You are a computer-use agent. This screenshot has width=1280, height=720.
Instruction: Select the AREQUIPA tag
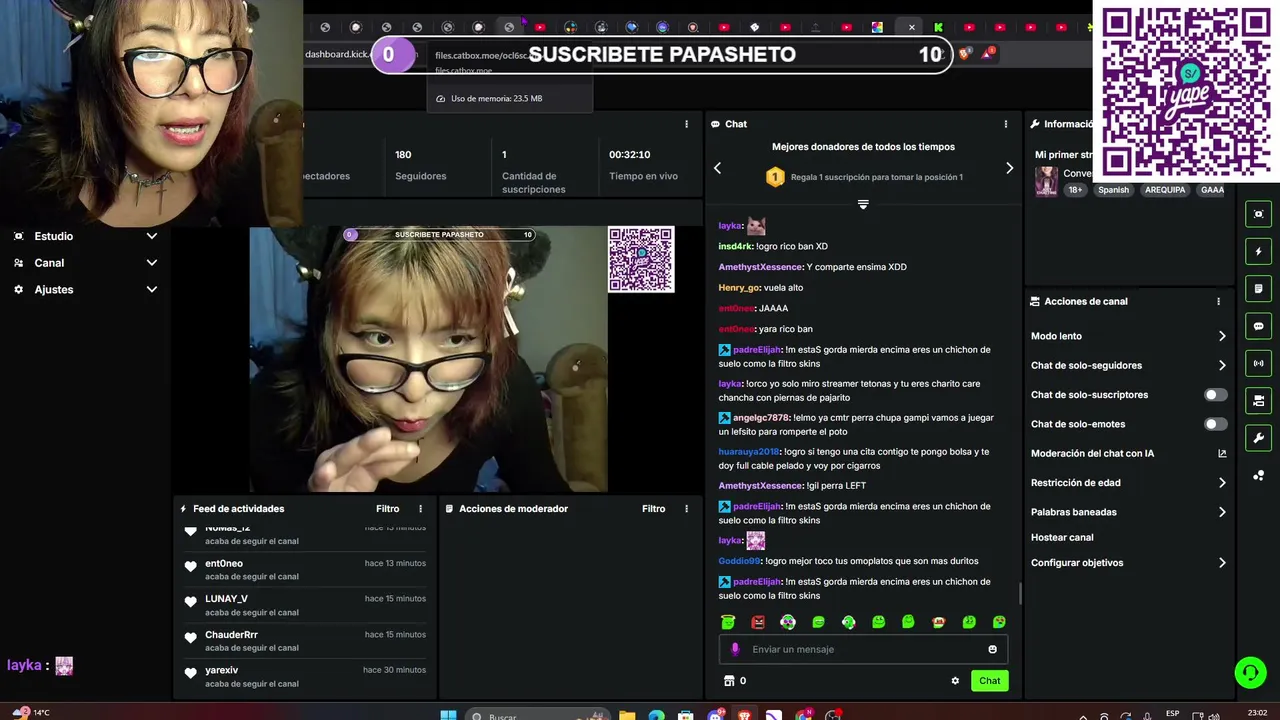point(1165,190)
